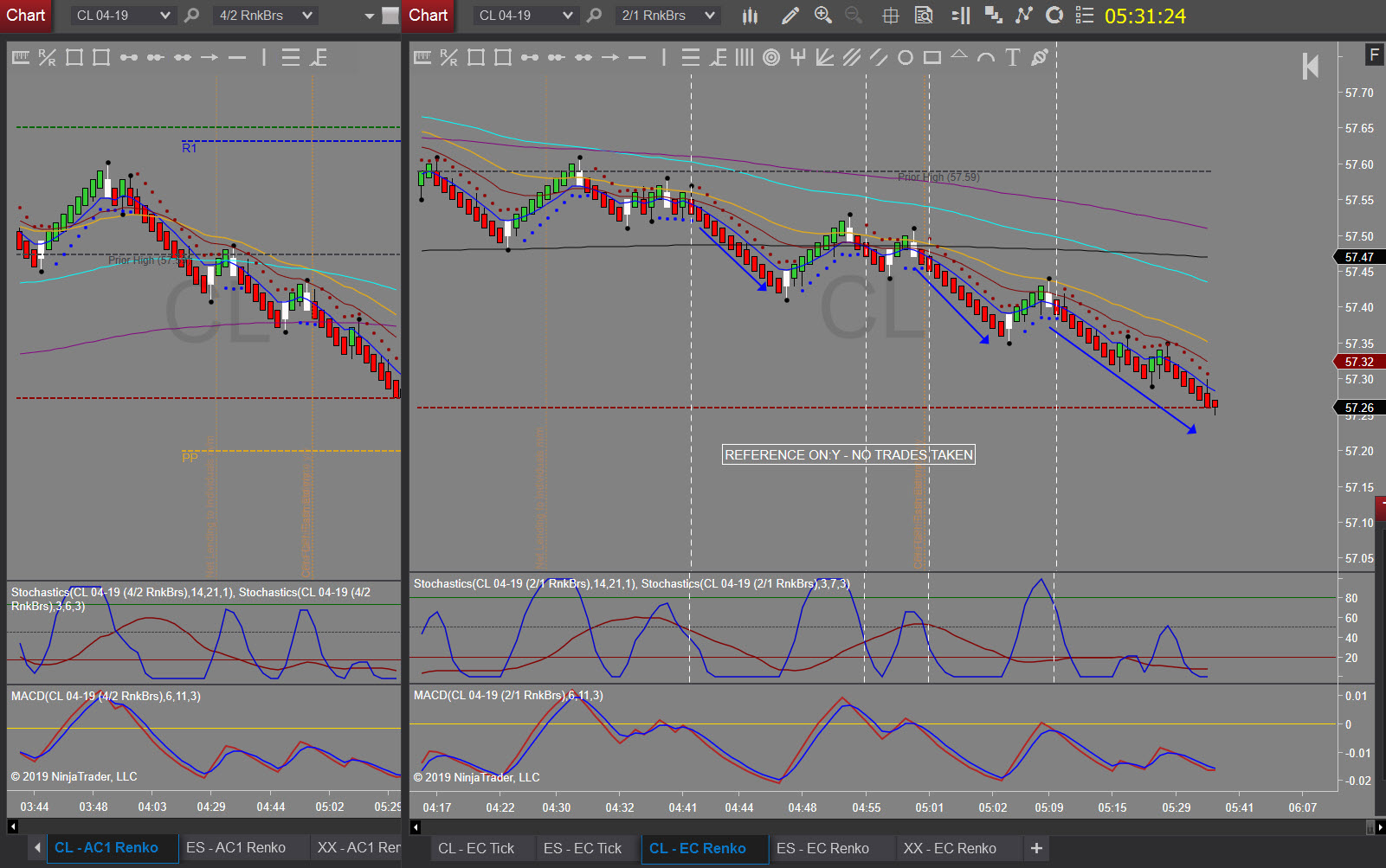Screen dimensions: 1386x868
Task: Open strategies icon in top toolbar
Action: click(1024, 16)
